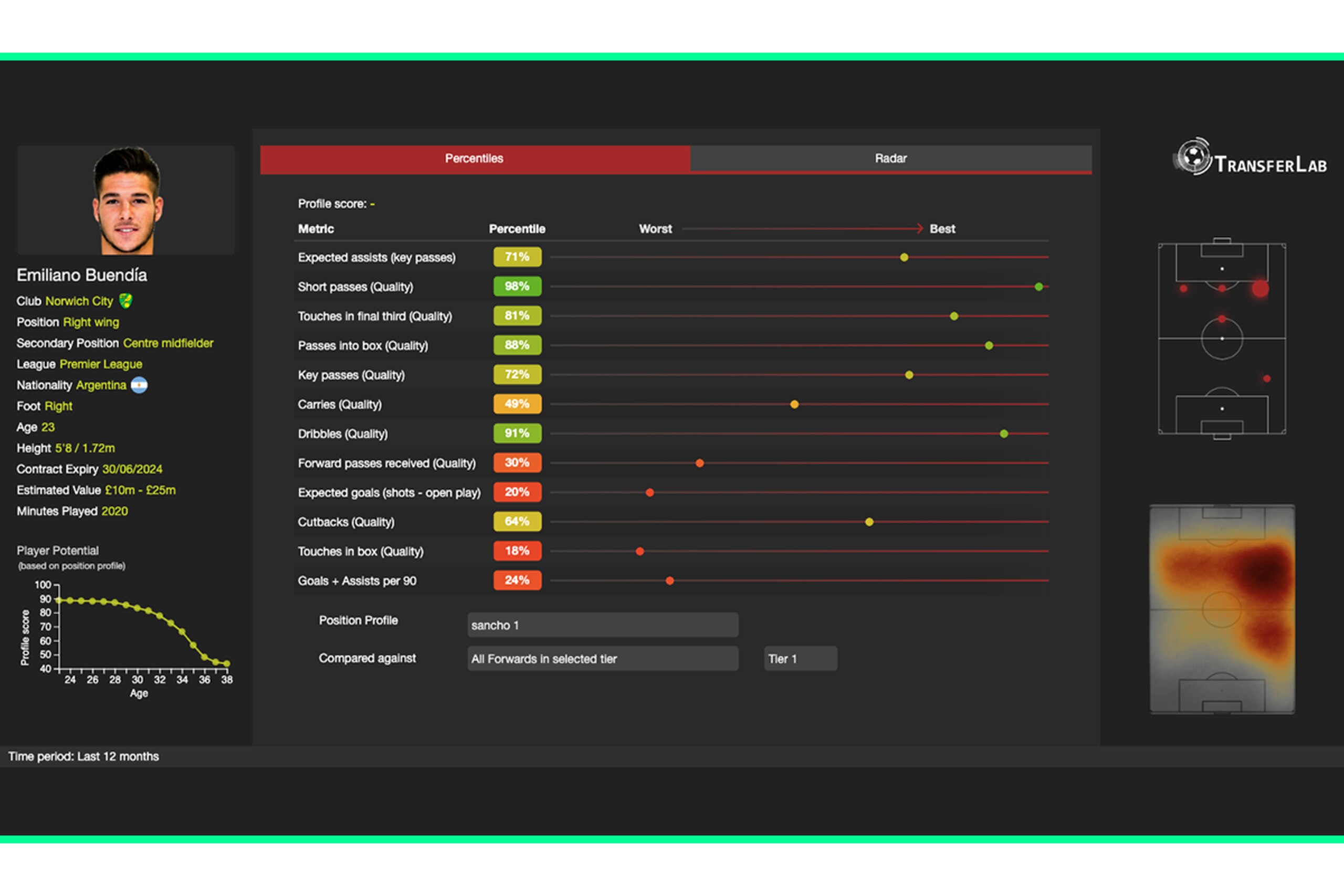Open the Position Profile dropdown showing sancho 1
Screen dimensions: 1344x896
tap(603, 625)
